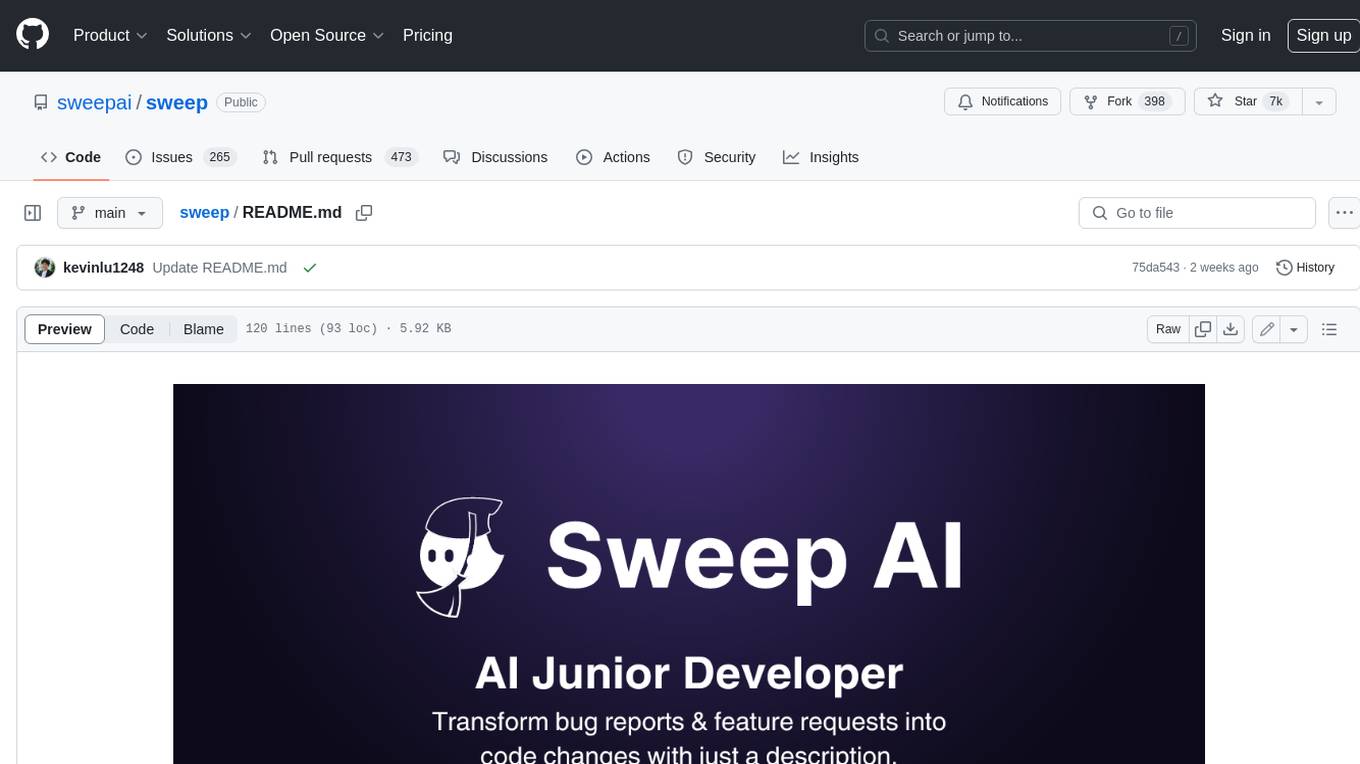Open the GitHub home logo
Viewport: 1360px width, 764px height.
[x=32, y=35]
